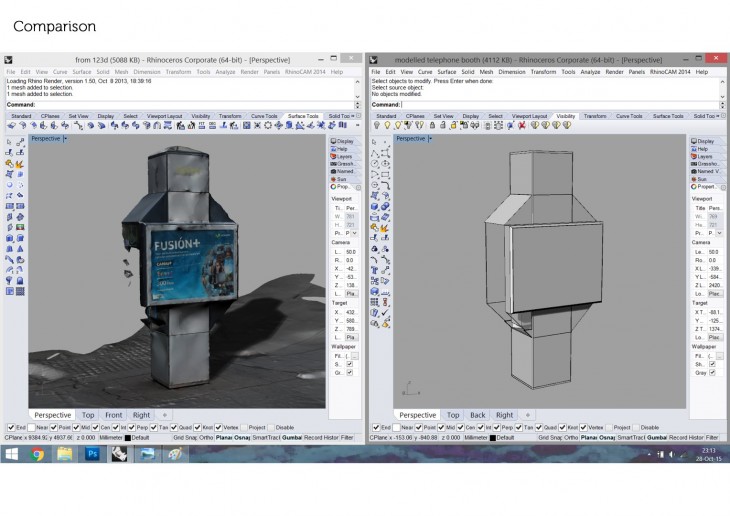This screenshot has width=730, height=516.
Task: Open Display panel in the right window
Action: point(703,141)
